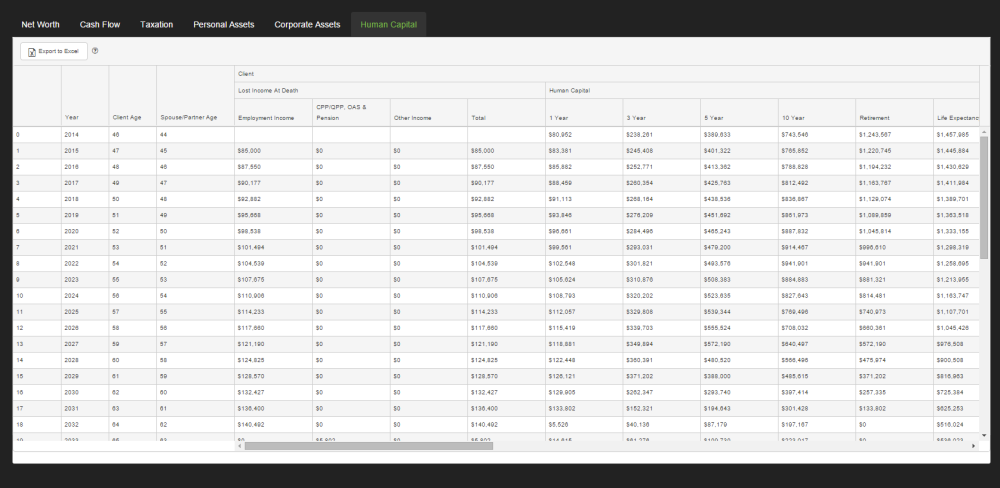The height and width of the screenshot is (488, 1000).
Task: Open the Net Worth tab
Action: (x=41, y=24)
